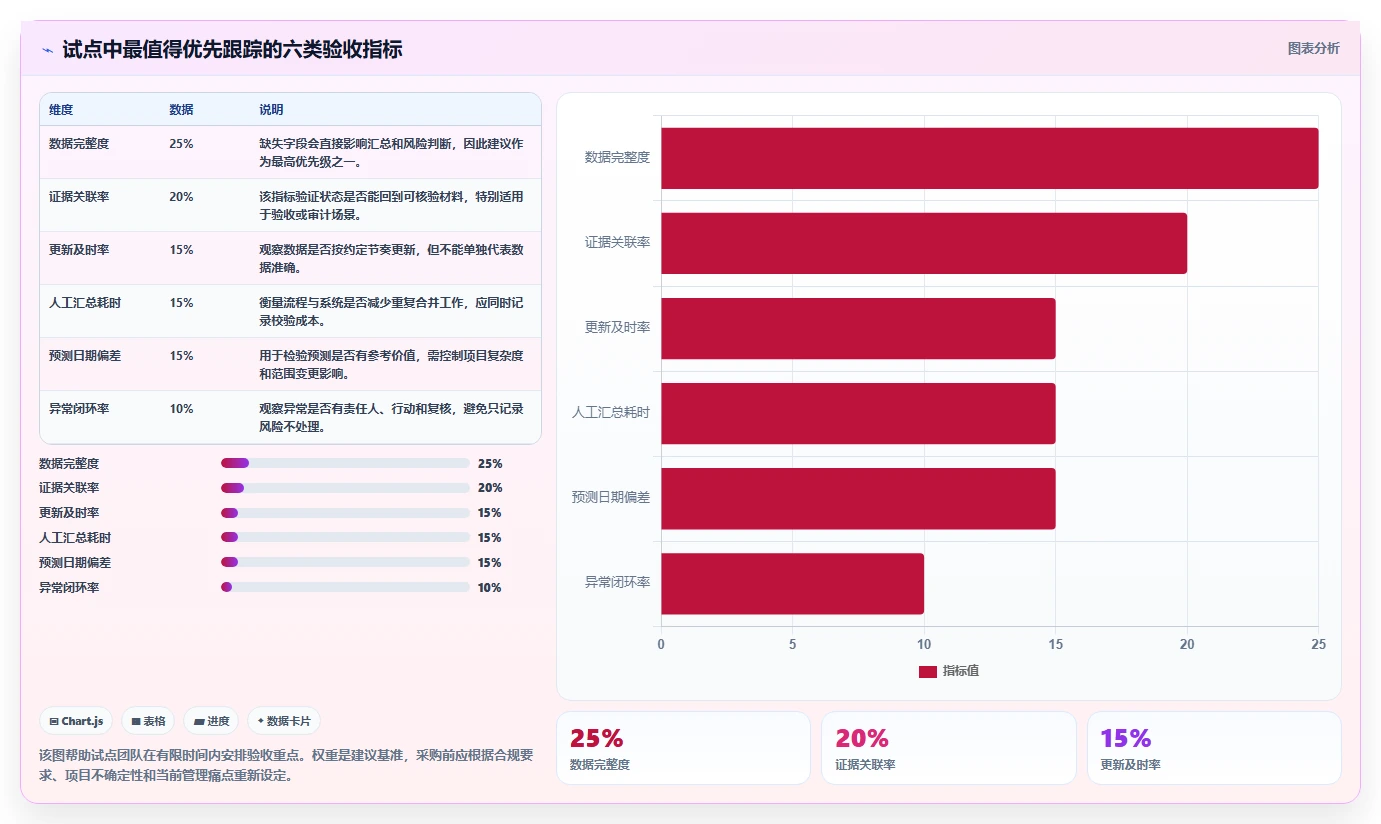Click the 指标值 legend label

(x=960, y=671)
